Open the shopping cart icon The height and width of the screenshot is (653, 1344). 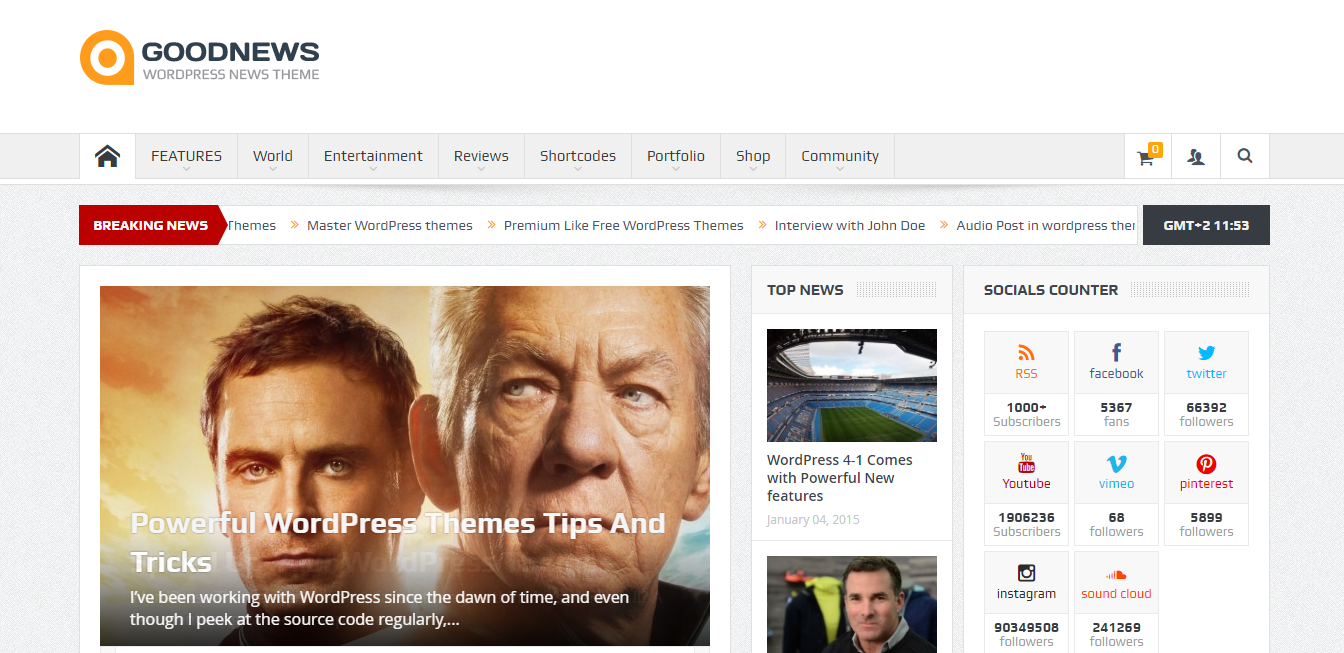point(1146,157)
